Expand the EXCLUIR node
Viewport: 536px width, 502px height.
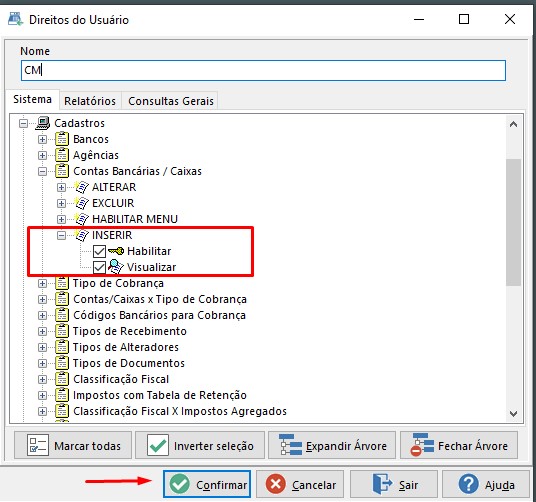(x=62, y=203)
